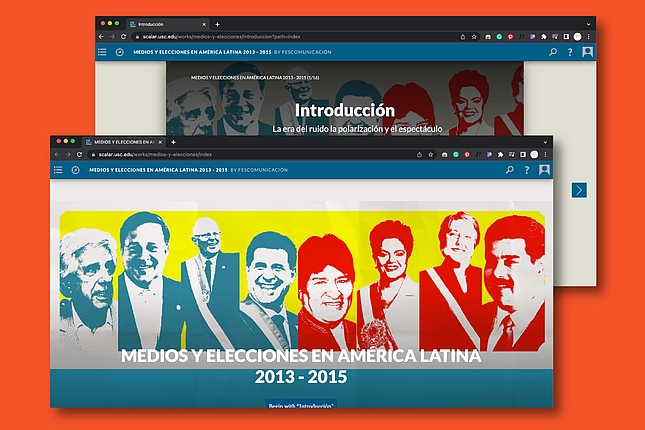Viewport: 645px width, 430px height.
Task: Open the help icon in the back window header
Action: pos(570,52)
